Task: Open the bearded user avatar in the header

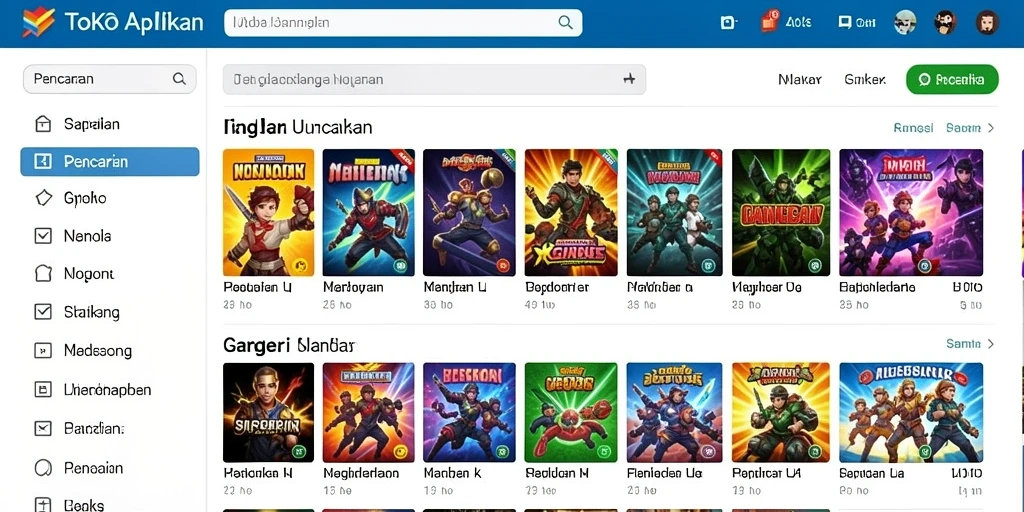Action: (x=944, y=22)
